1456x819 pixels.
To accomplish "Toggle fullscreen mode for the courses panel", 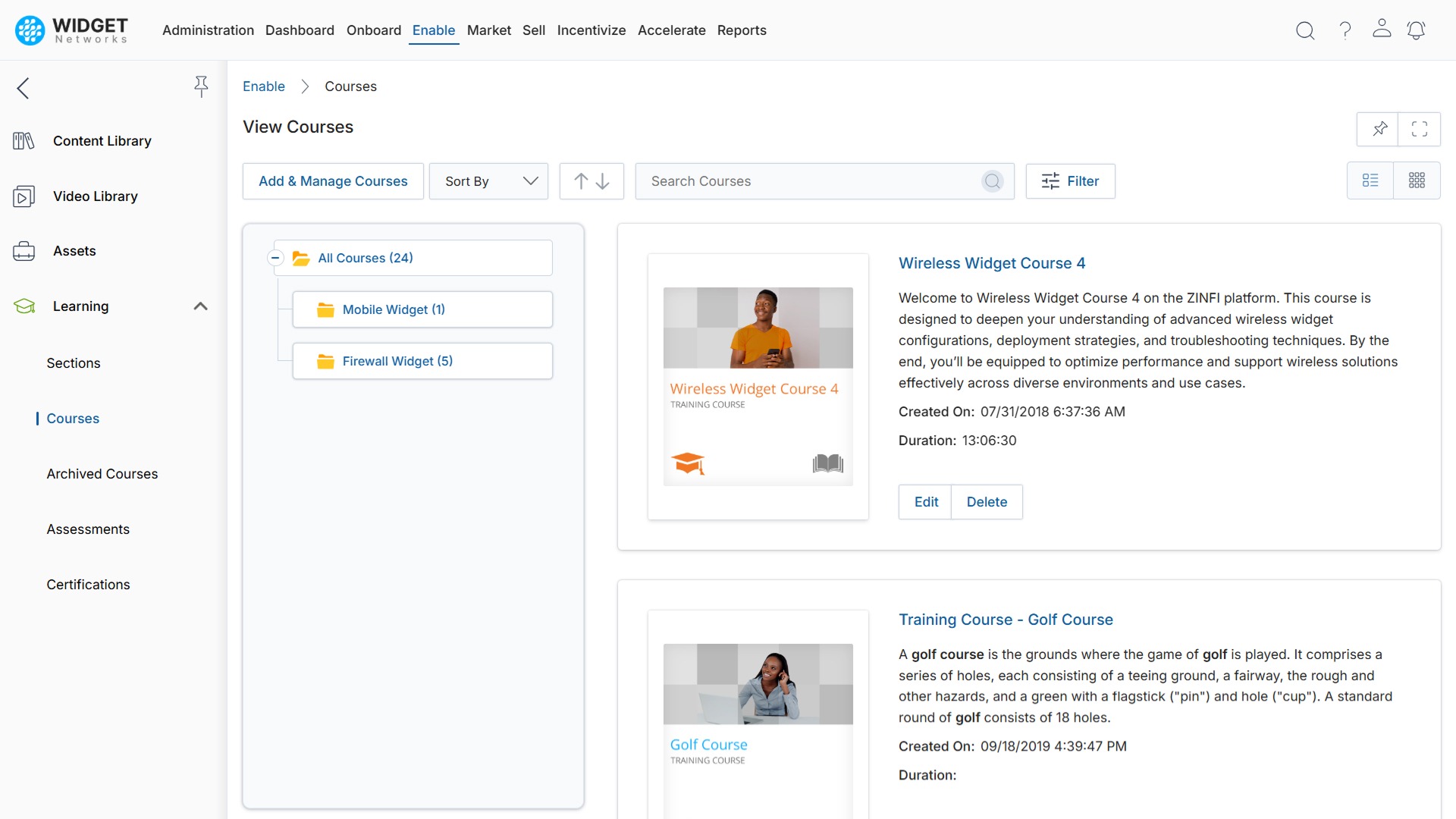I will tap(1420, 129).
